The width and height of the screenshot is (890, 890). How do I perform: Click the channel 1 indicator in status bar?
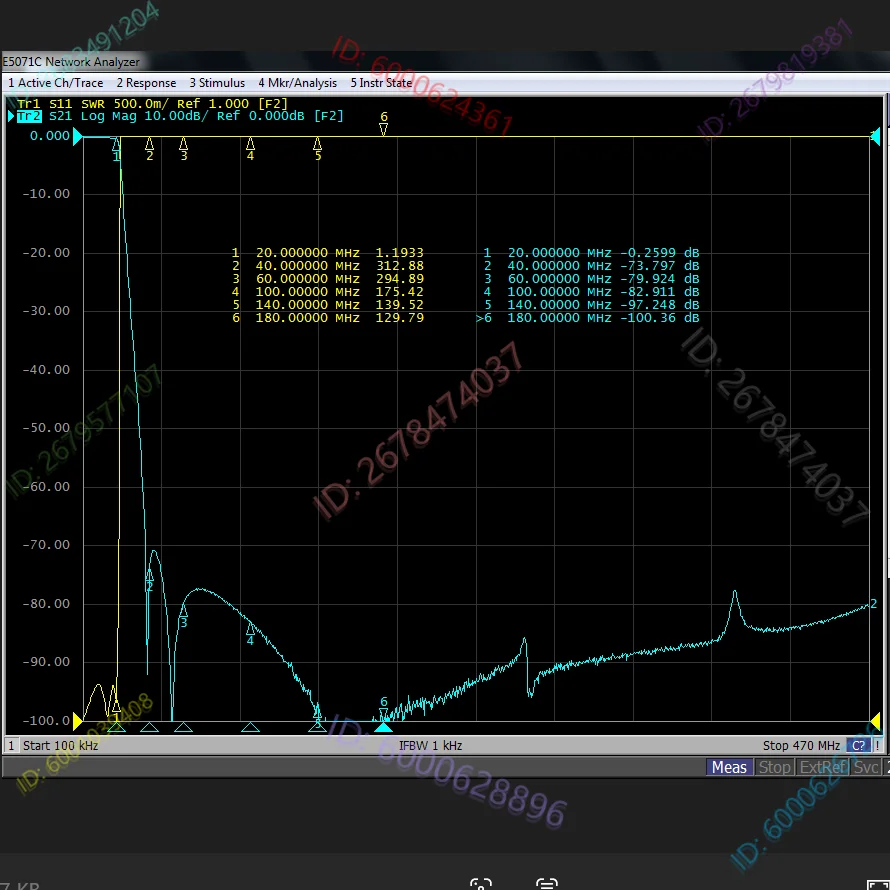(10, 745)
